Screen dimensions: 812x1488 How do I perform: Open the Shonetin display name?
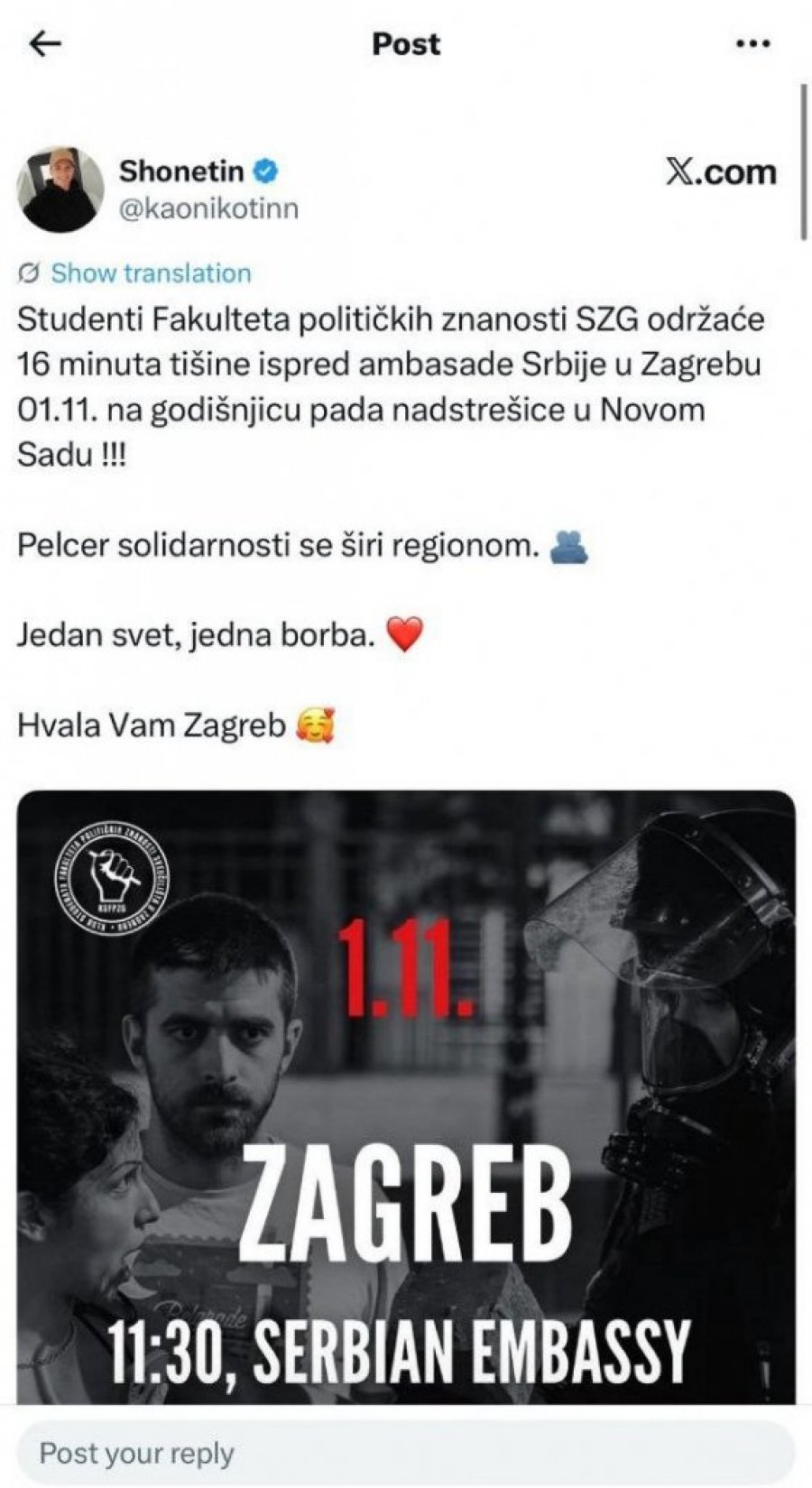pos(181,171)
